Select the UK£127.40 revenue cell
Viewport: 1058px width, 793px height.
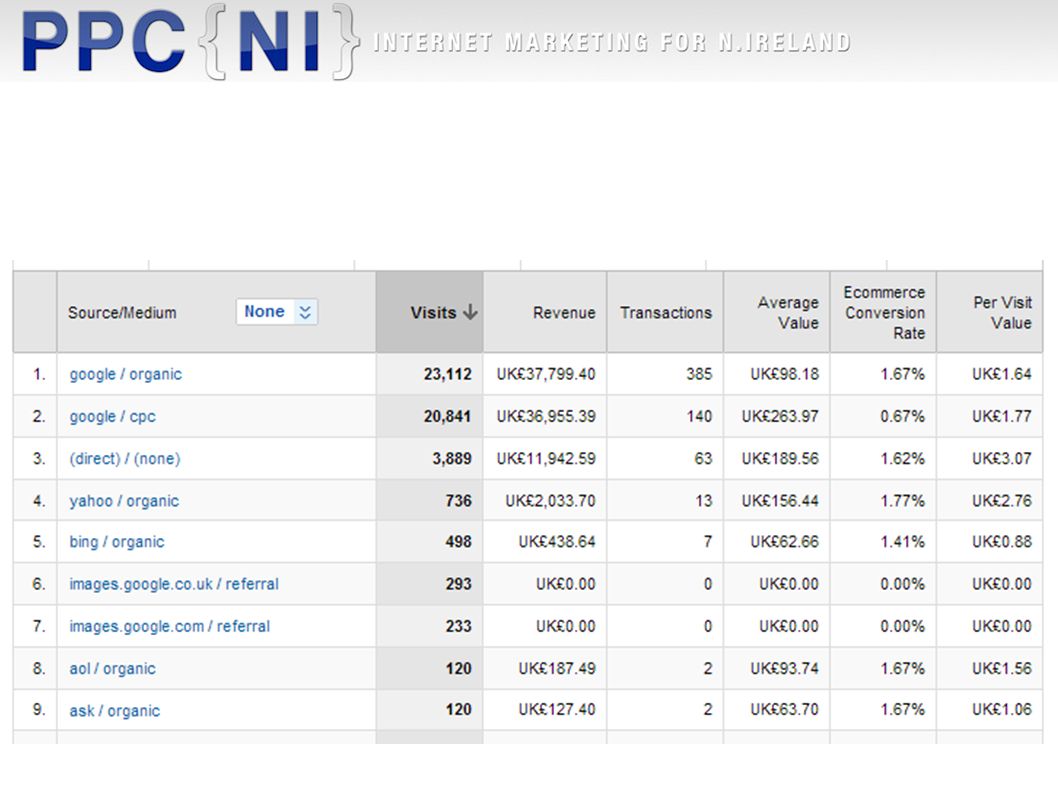click(545, 710)
